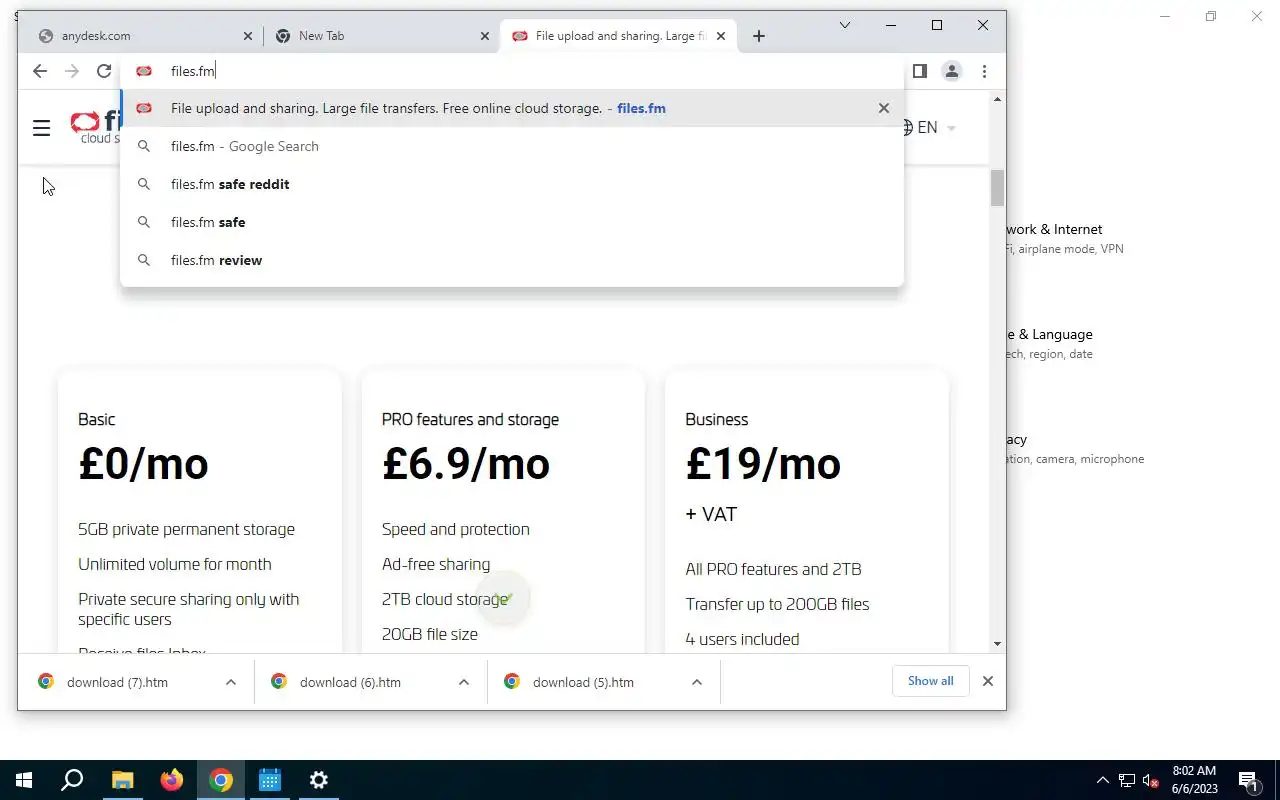Remove the files.fm history suggestion

(883, 108)
